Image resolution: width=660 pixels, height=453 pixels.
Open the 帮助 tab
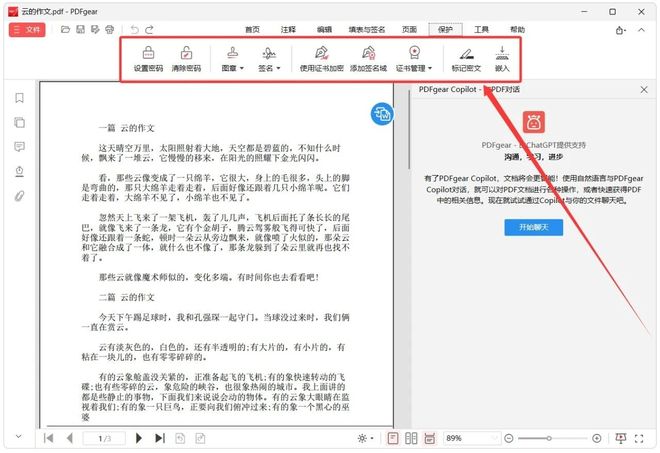(517, 29)
